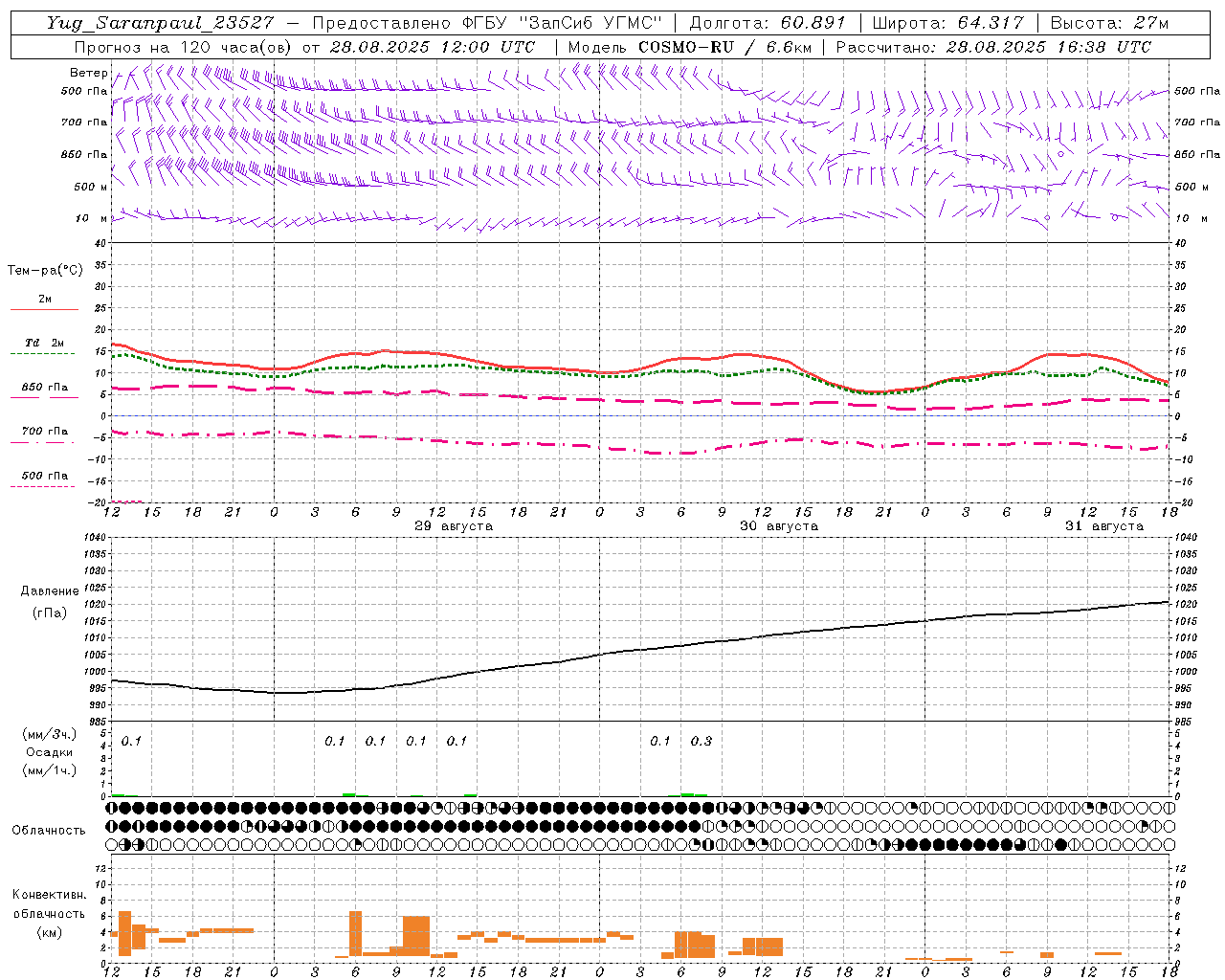Click the 10 м wind level label on left
Viewport: 1225px width, 980px height.
tap(91, 218)
